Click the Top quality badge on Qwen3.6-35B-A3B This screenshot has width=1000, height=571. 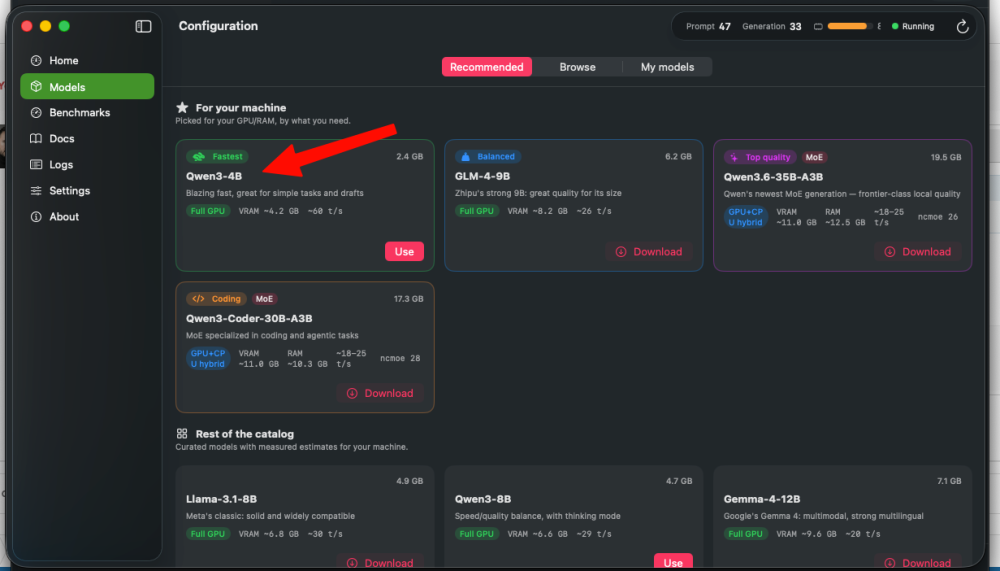(760, 157)
